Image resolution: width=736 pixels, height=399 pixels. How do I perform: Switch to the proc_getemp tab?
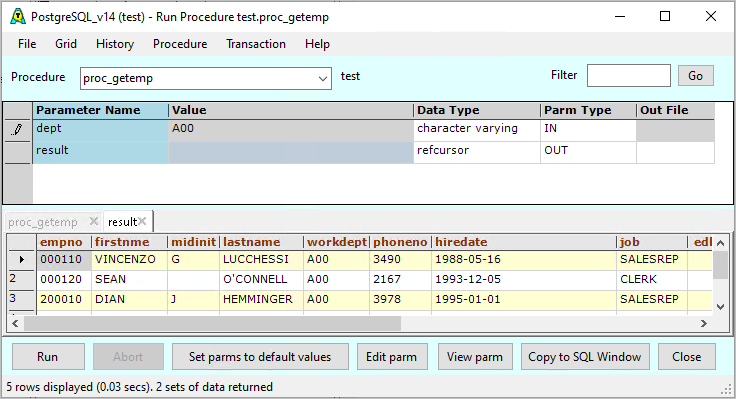(x=43, y=222)
